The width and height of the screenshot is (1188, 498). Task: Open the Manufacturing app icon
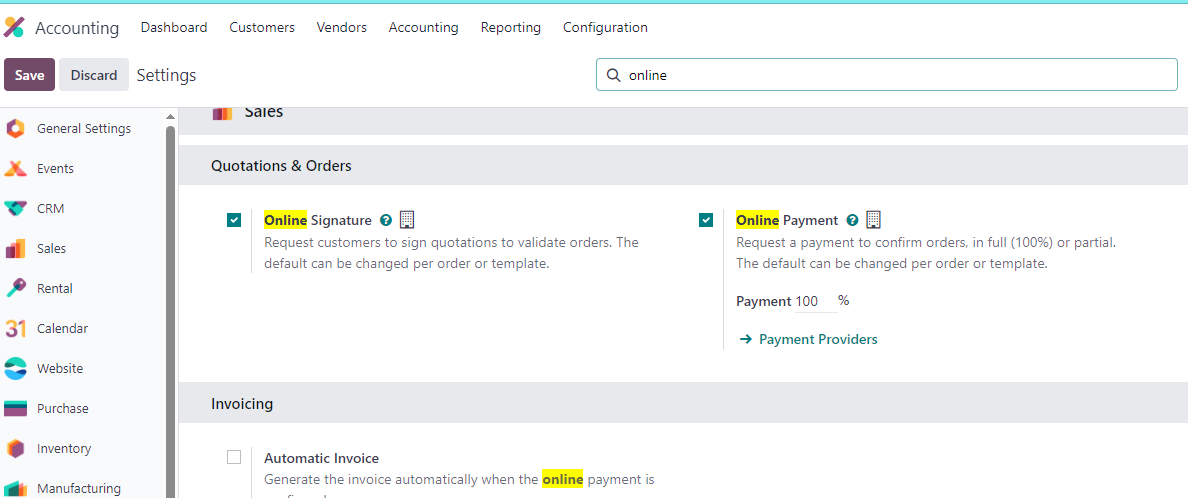[15, 489]
